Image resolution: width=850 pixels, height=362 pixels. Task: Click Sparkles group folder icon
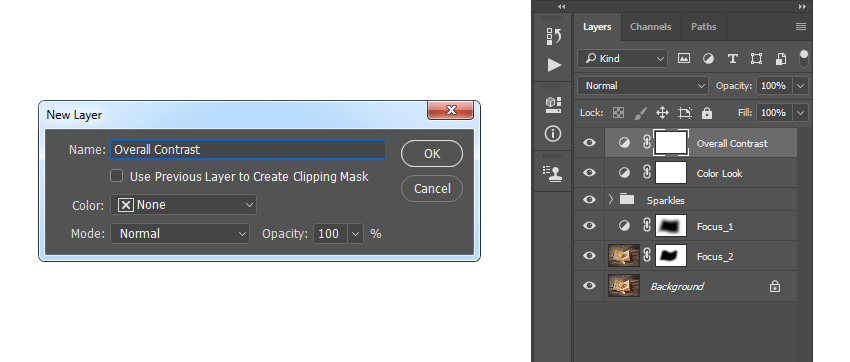pyautogui.click(x=627, y=199)
